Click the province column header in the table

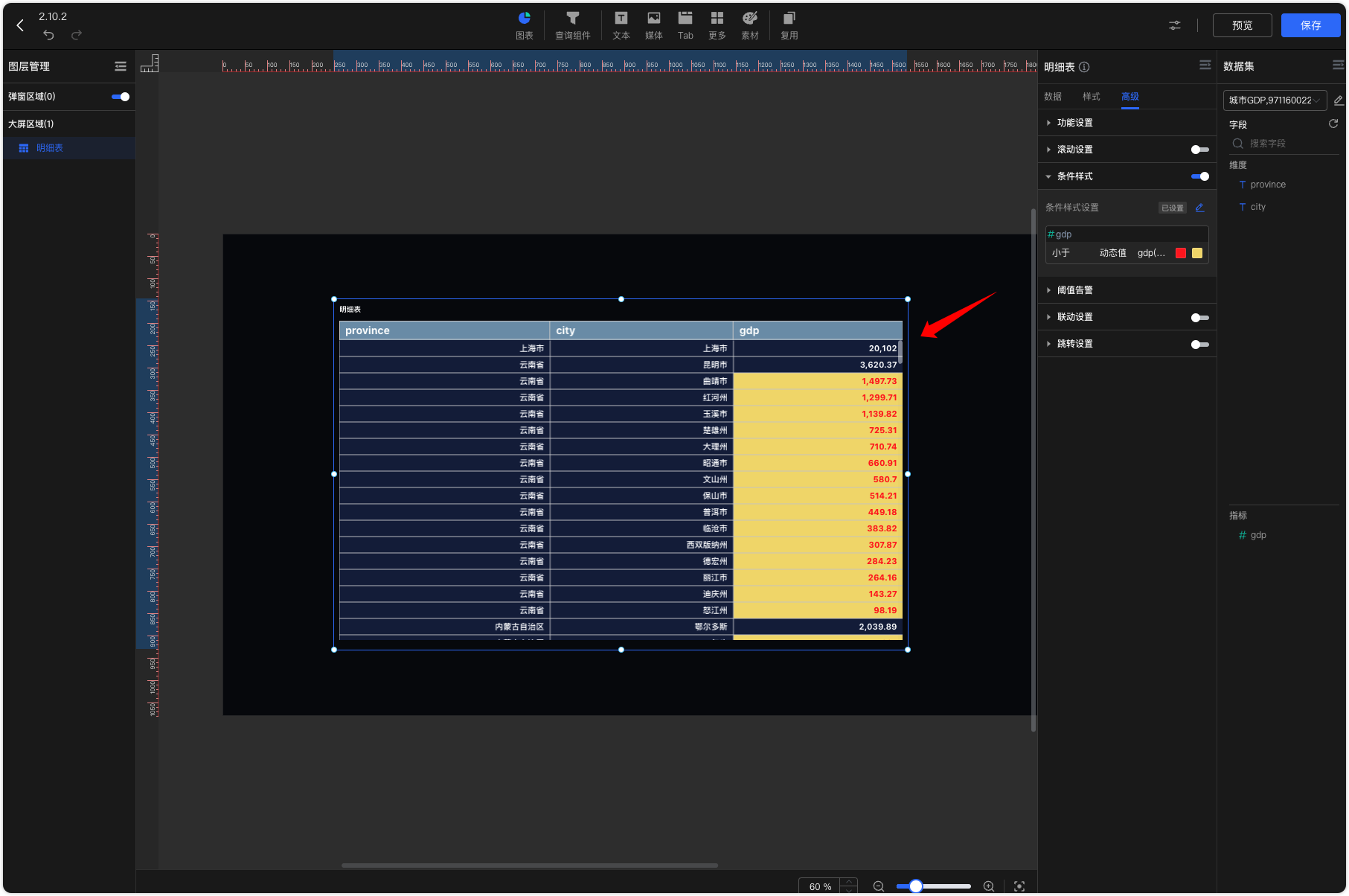[444, 330]
